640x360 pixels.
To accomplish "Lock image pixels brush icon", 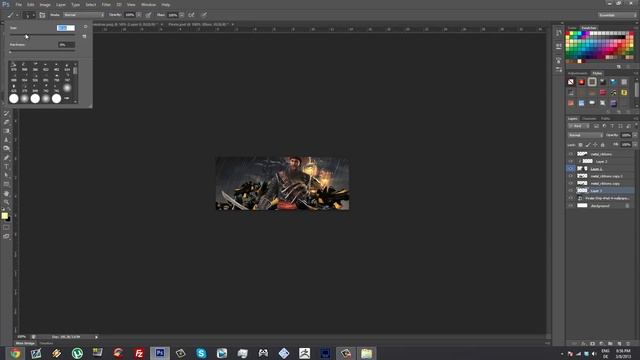I will click(588, 144).
